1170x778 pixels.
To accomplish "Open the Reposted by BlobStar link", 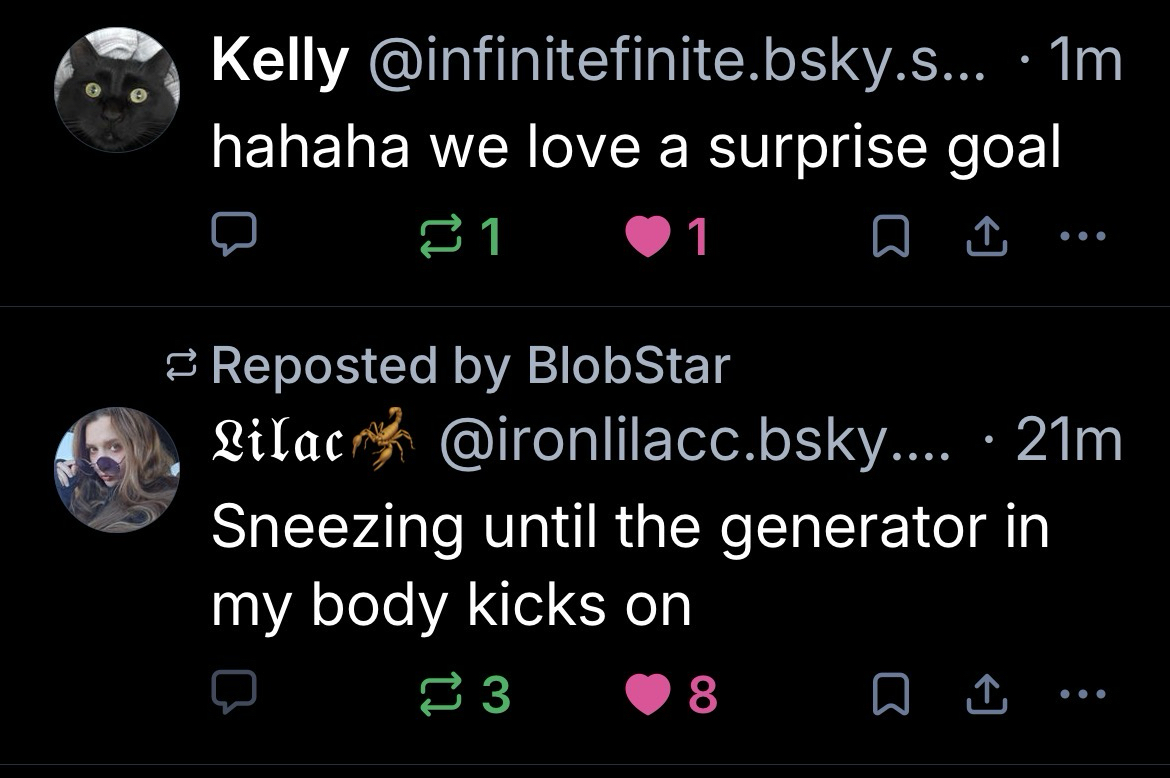I will 470,365.
